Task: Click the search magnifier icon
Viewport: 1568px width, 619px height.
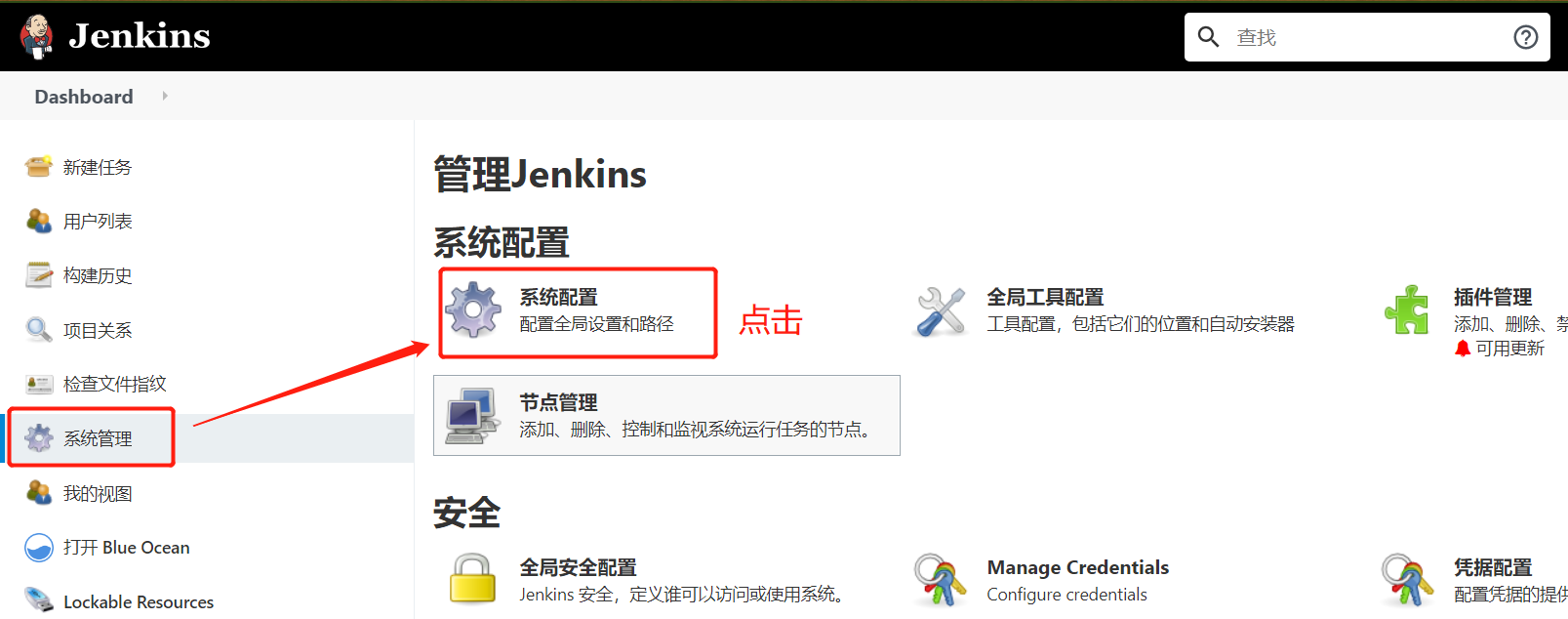Action: (x=1208, y=37)
